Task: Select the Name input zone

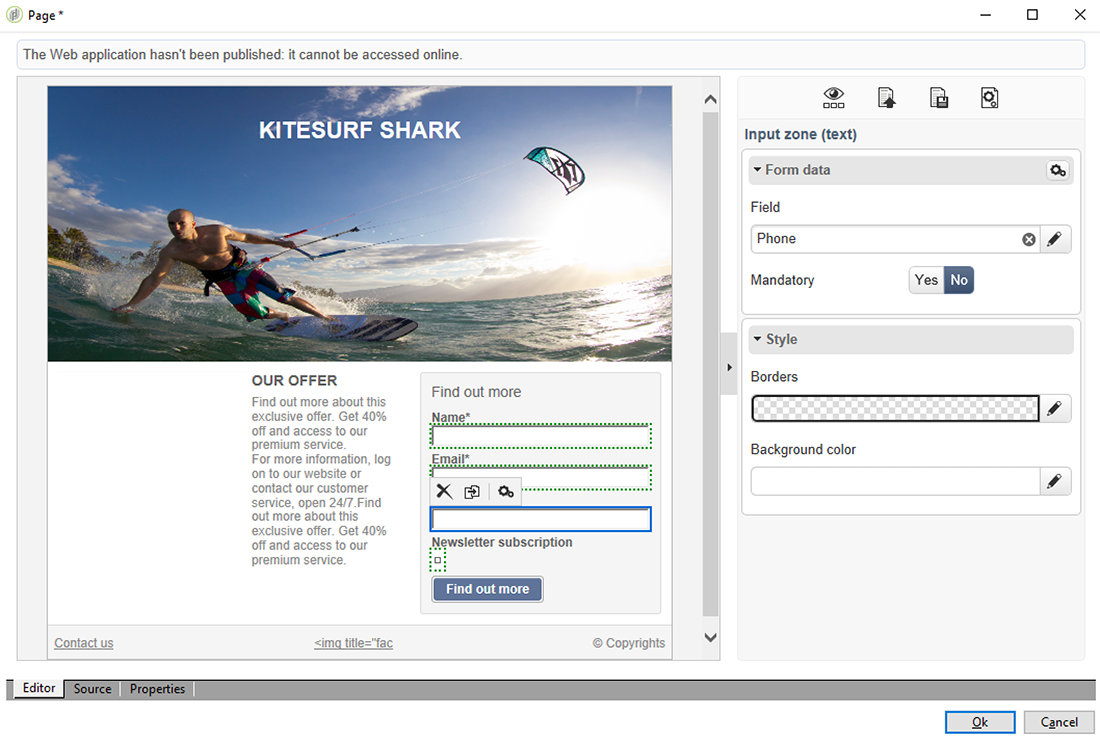Action: pyautogui.click(x=541, y=436)
